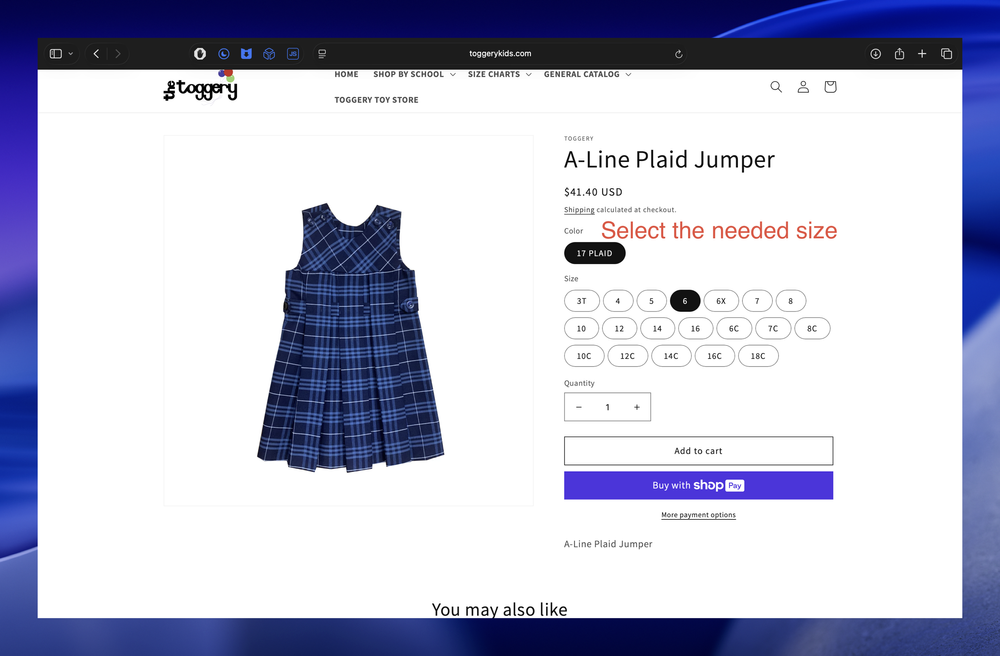Click the toggerykids.com address bar

[x=500, y=54]
